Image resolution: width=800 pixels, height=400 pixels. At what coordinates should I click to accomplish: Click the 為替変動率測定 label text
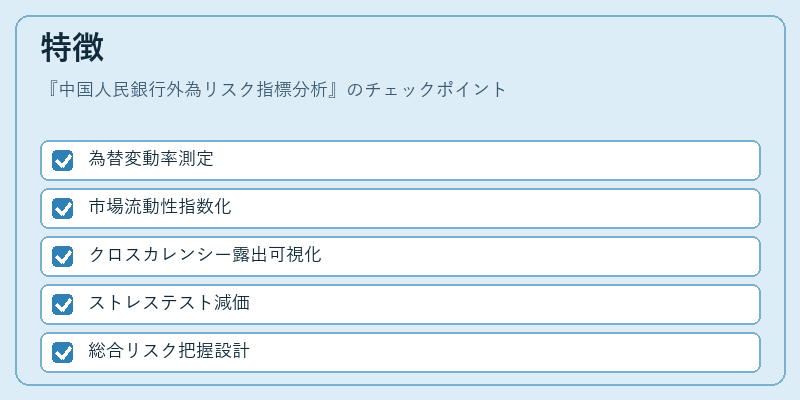coord(151,159)
